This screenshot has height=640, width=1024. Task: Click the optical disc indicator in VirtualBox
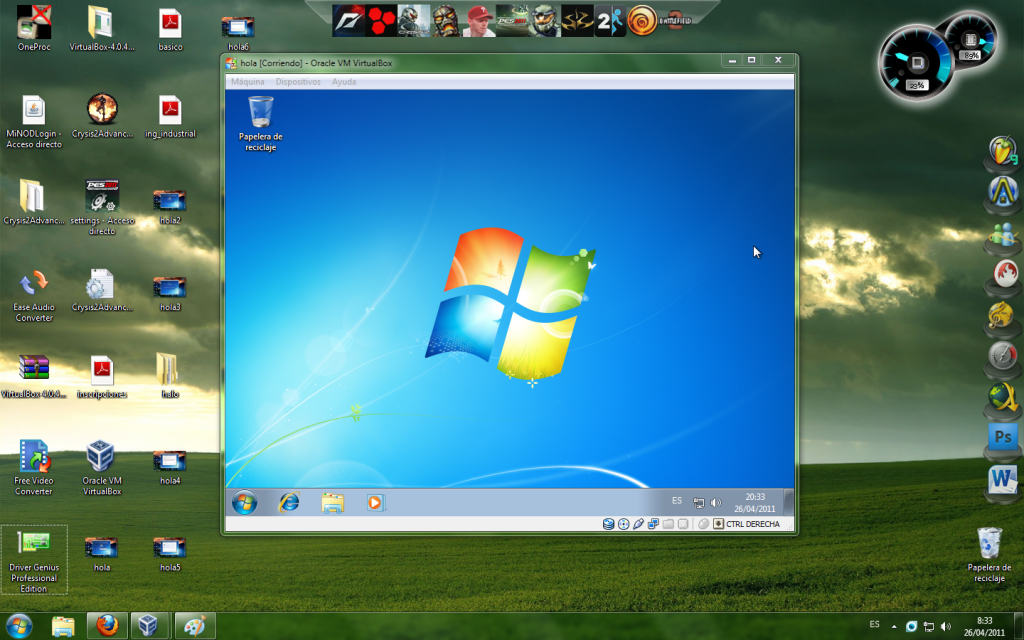[624, 524]
